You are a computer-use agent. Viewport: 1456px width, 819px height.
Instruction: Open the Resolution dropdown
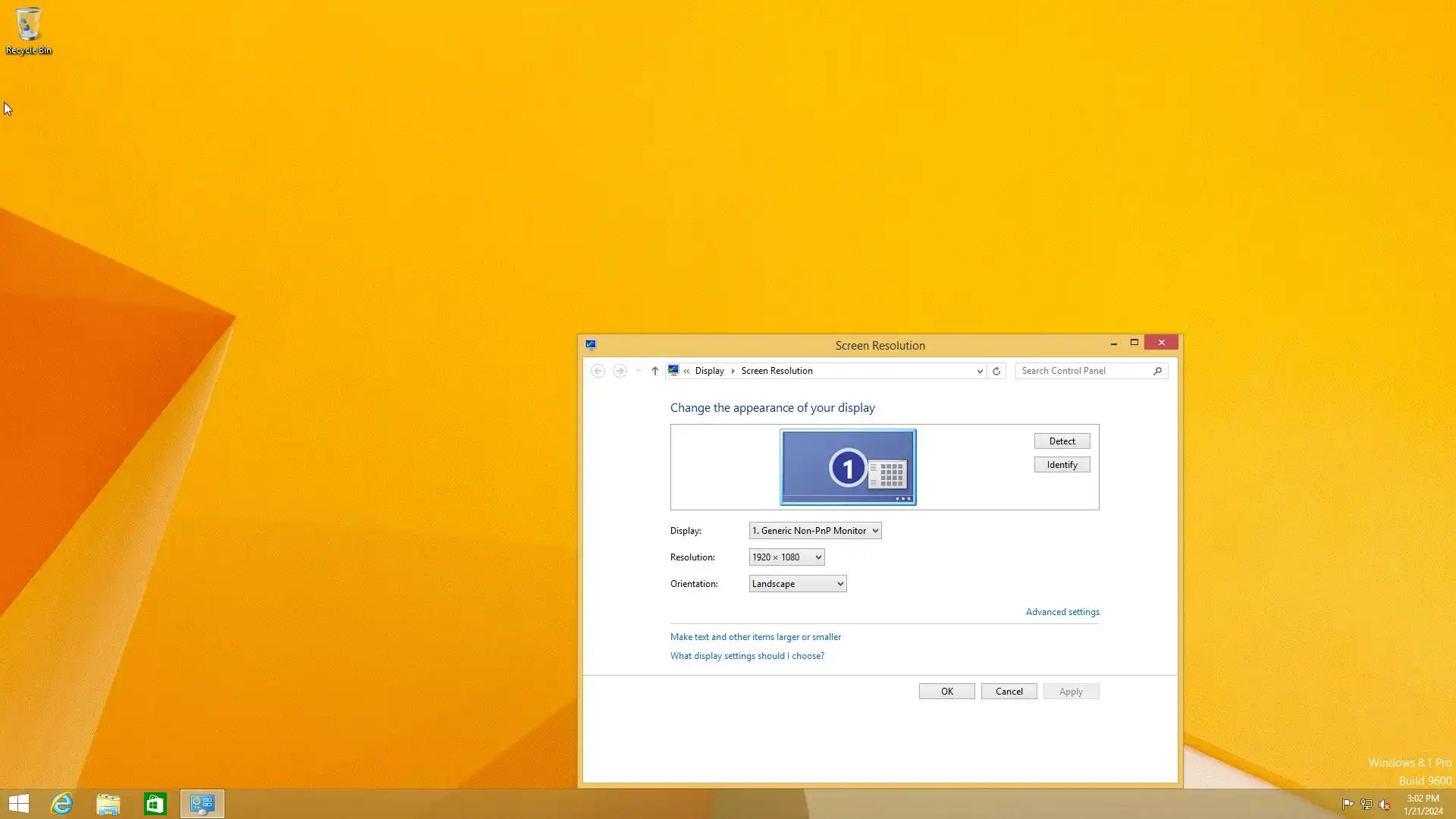point(786,557)
